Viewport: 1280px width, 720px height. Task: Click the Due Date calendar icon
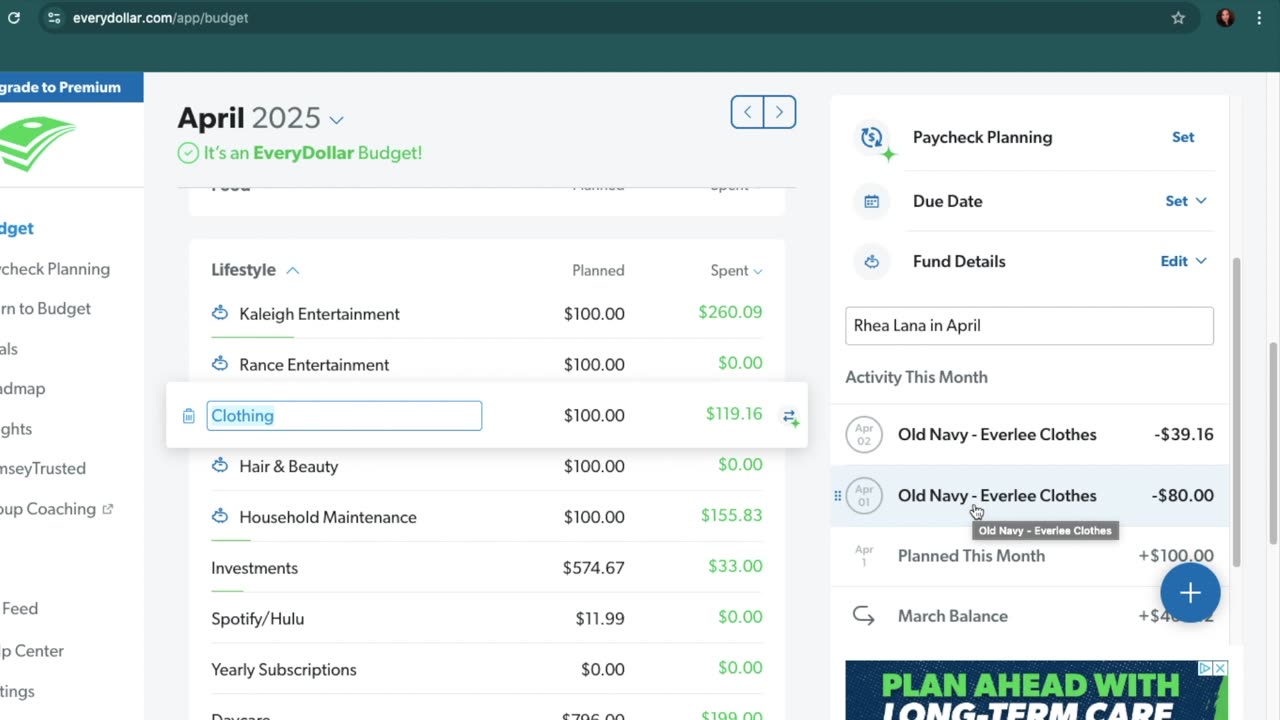[x=872, y=201]
